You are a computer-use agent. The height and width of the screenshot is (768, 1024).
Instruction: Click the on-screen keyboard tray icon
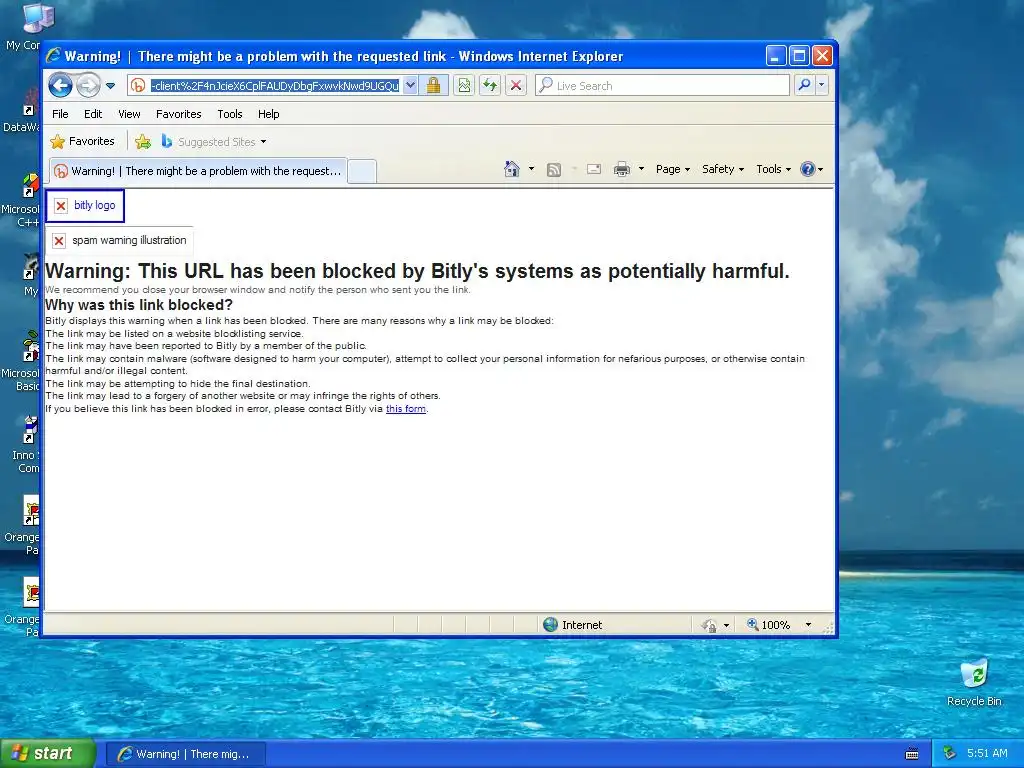[912, 754]
